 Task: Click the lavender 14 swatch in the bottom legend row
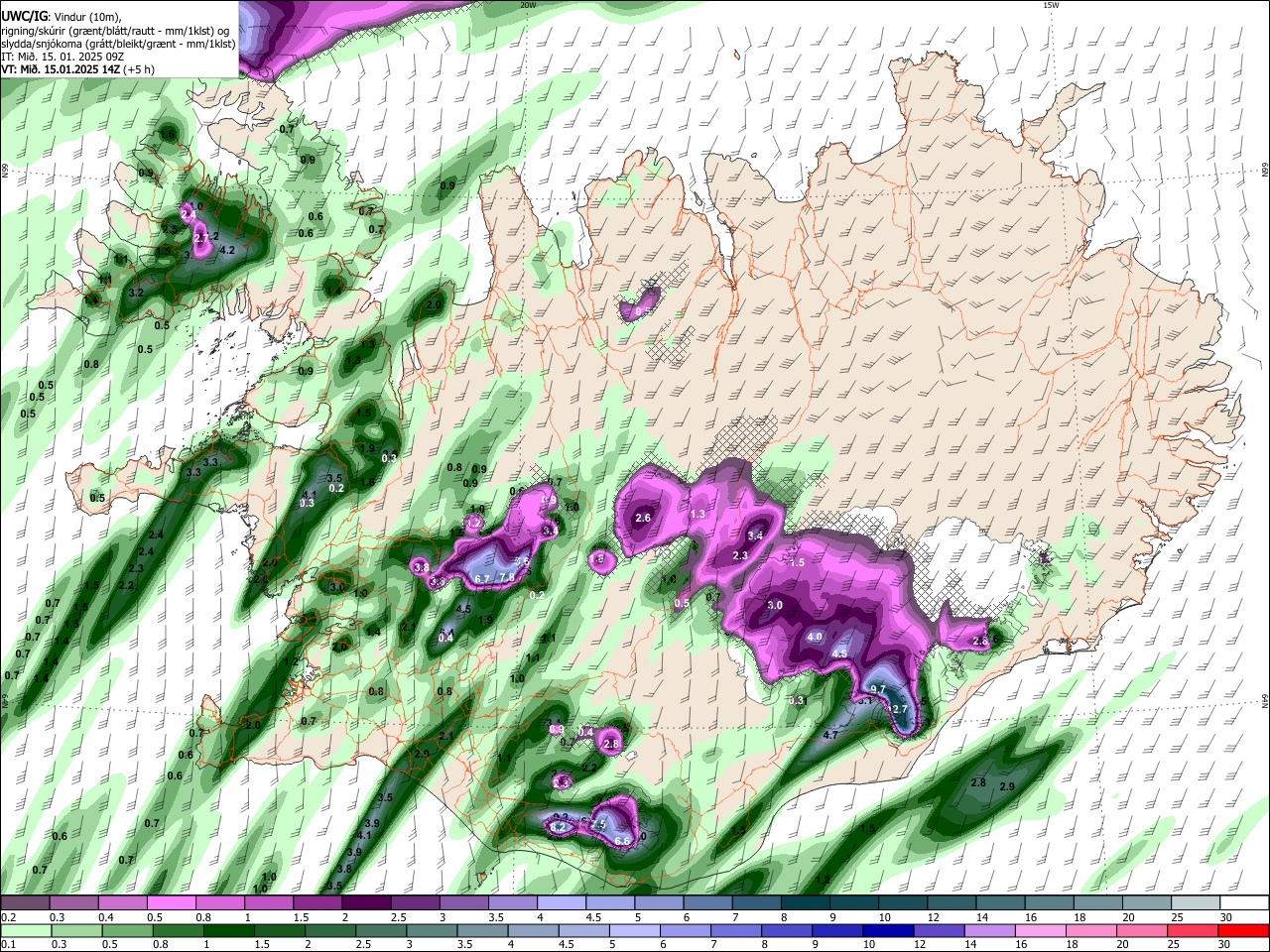pos(989,931)
